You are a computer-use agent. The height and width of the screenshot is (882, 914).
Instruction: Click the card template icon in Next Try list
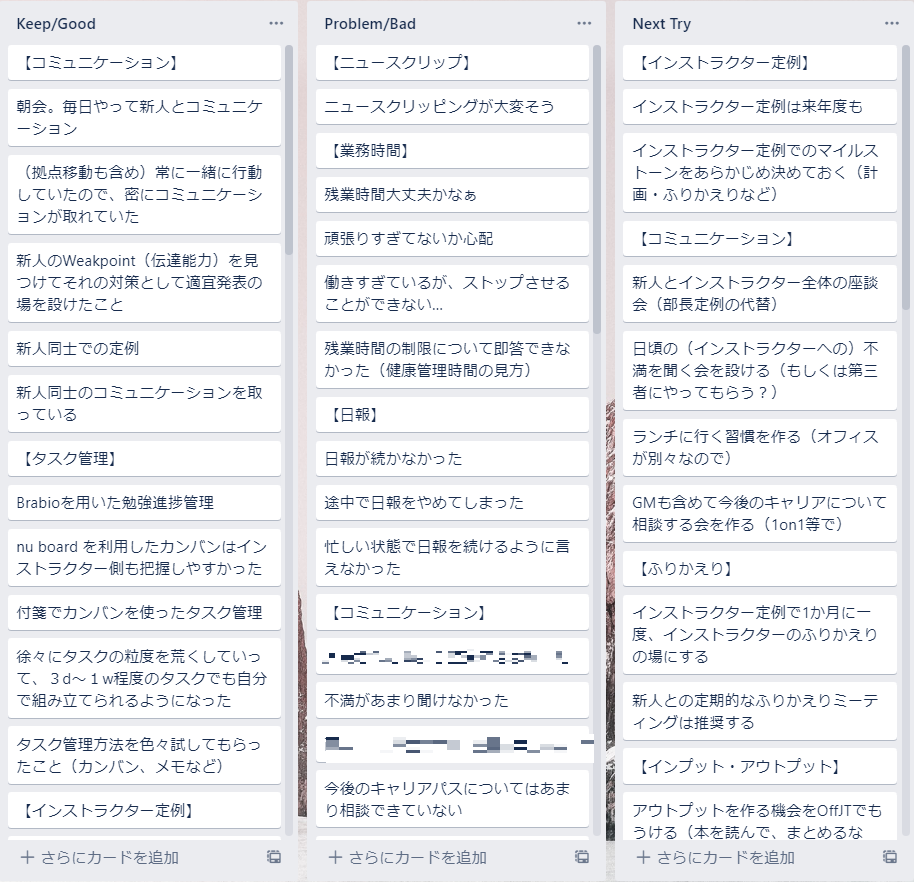click(x=890, y=857)
